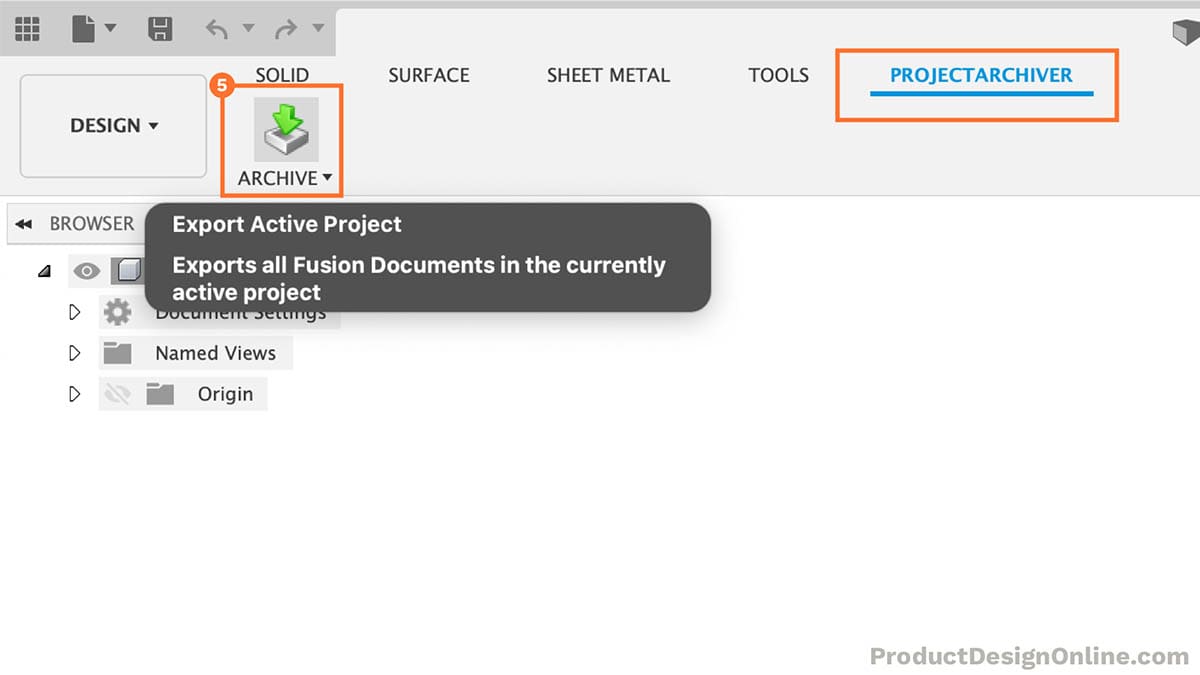Expand the Named Views node
1200x675 pixels.
point(74,353)
